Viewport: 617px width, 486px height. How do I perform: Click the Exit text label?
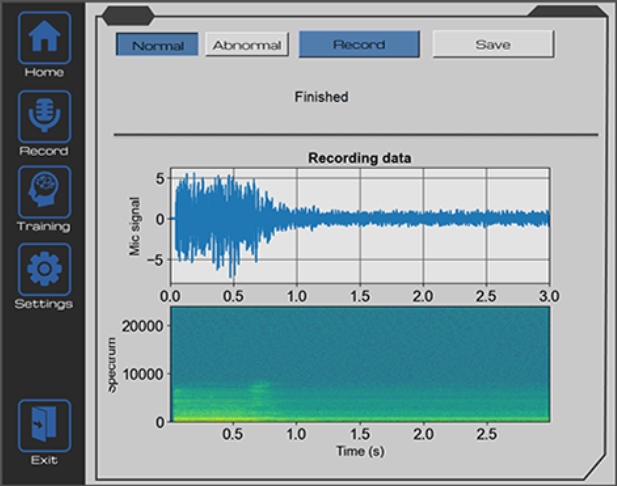(44, 461)
